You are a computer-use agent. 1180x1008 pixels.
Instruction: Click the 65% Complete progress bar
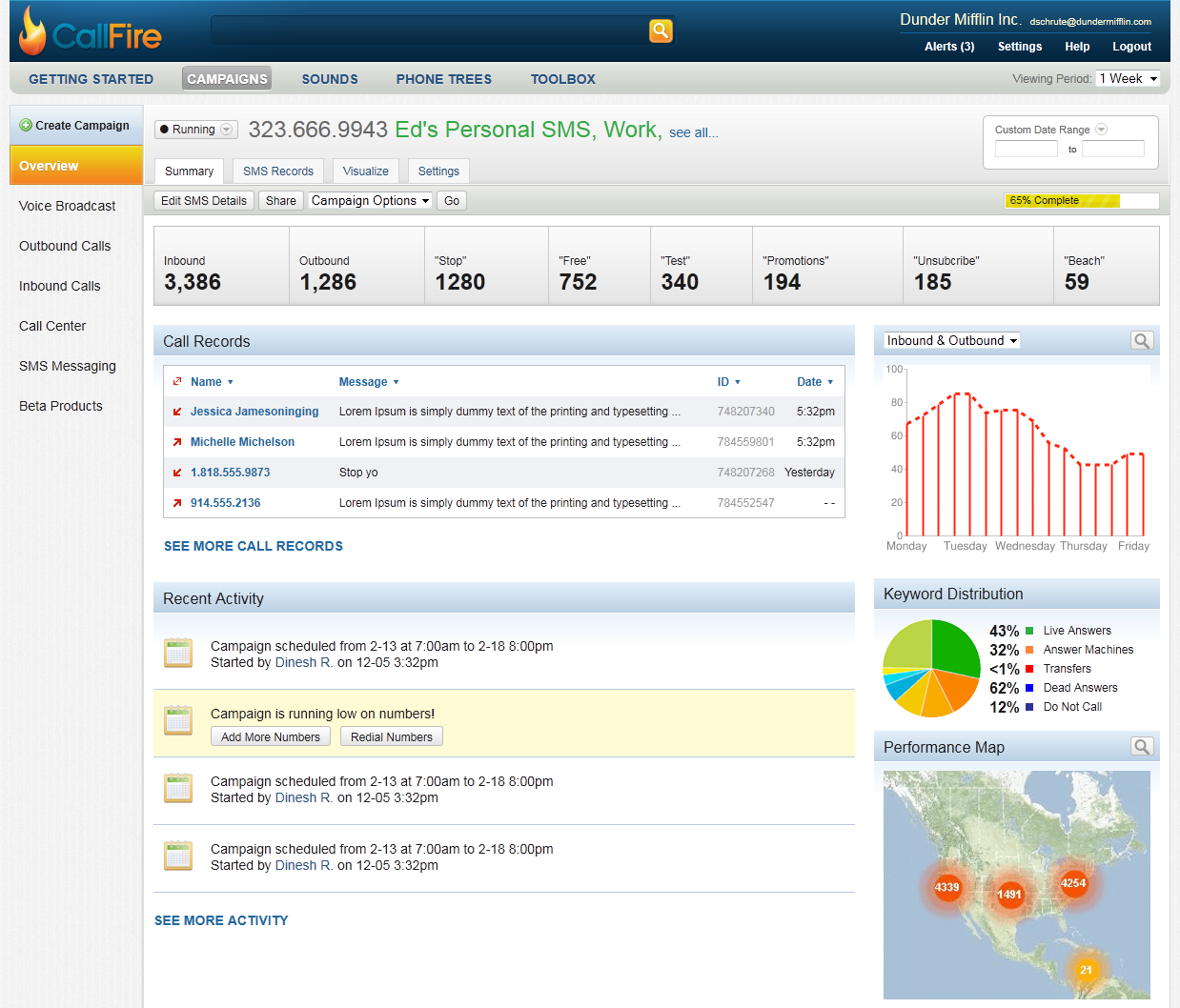[x=1082, y=201]
